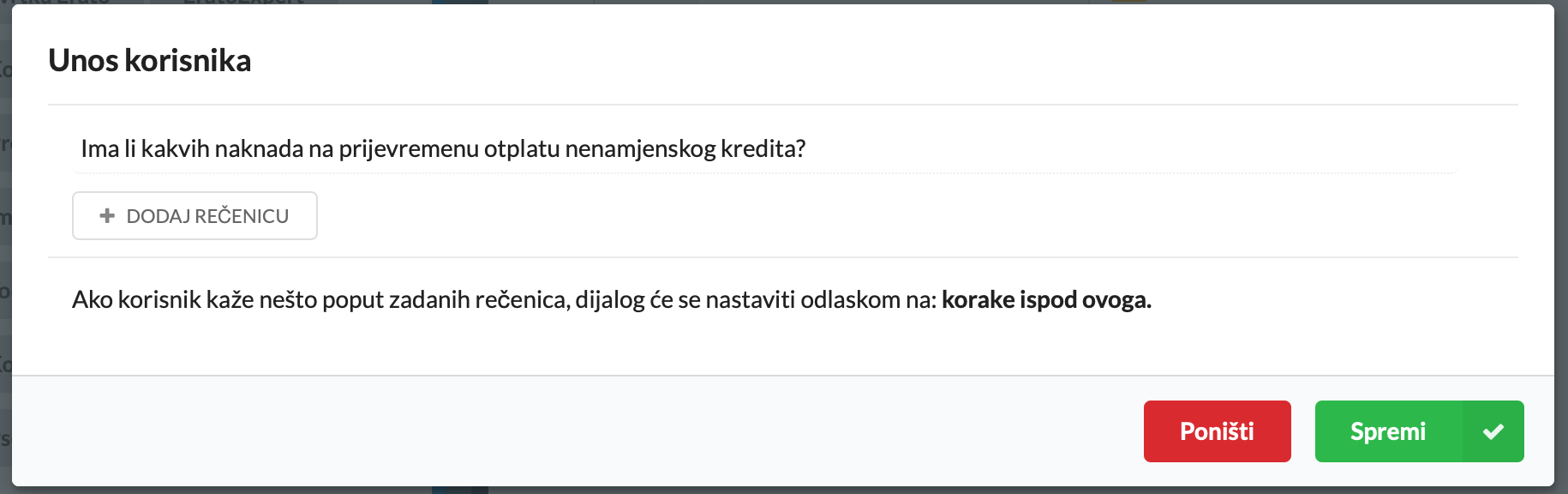The image size is (1568, 494).
Task: Save using the green Spremi label
Action: point(1387,431)
